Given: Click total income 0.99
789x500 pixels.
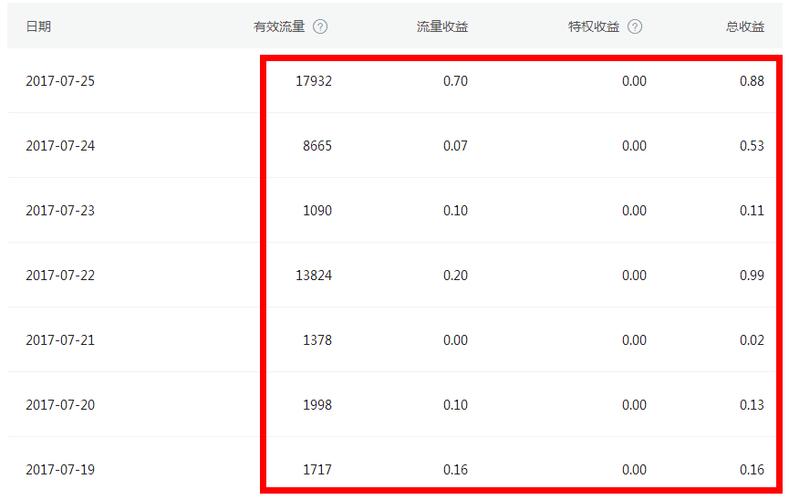Looking at the screenshot, I should 752,275.
